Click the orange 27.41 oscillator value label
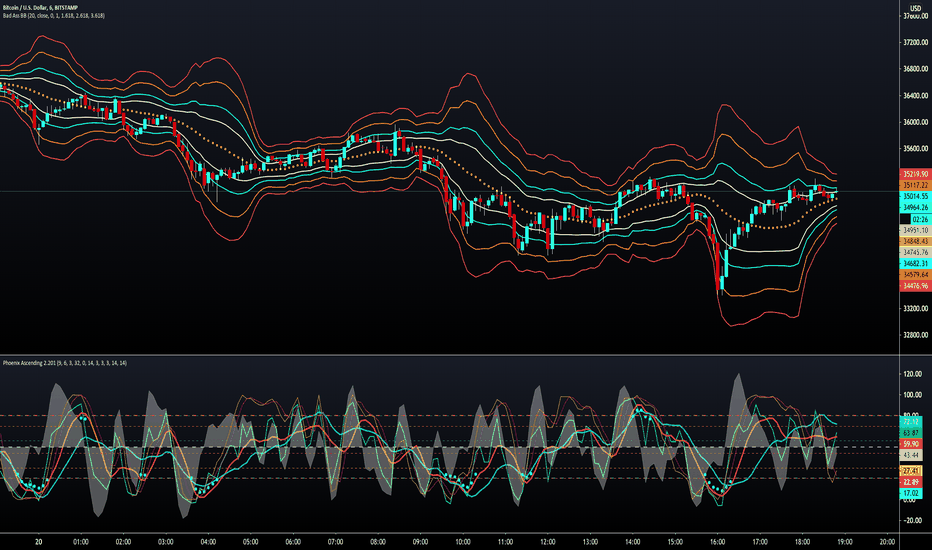Image resolution: width=932 pixels, height=550 pixels. coord(911,470)
